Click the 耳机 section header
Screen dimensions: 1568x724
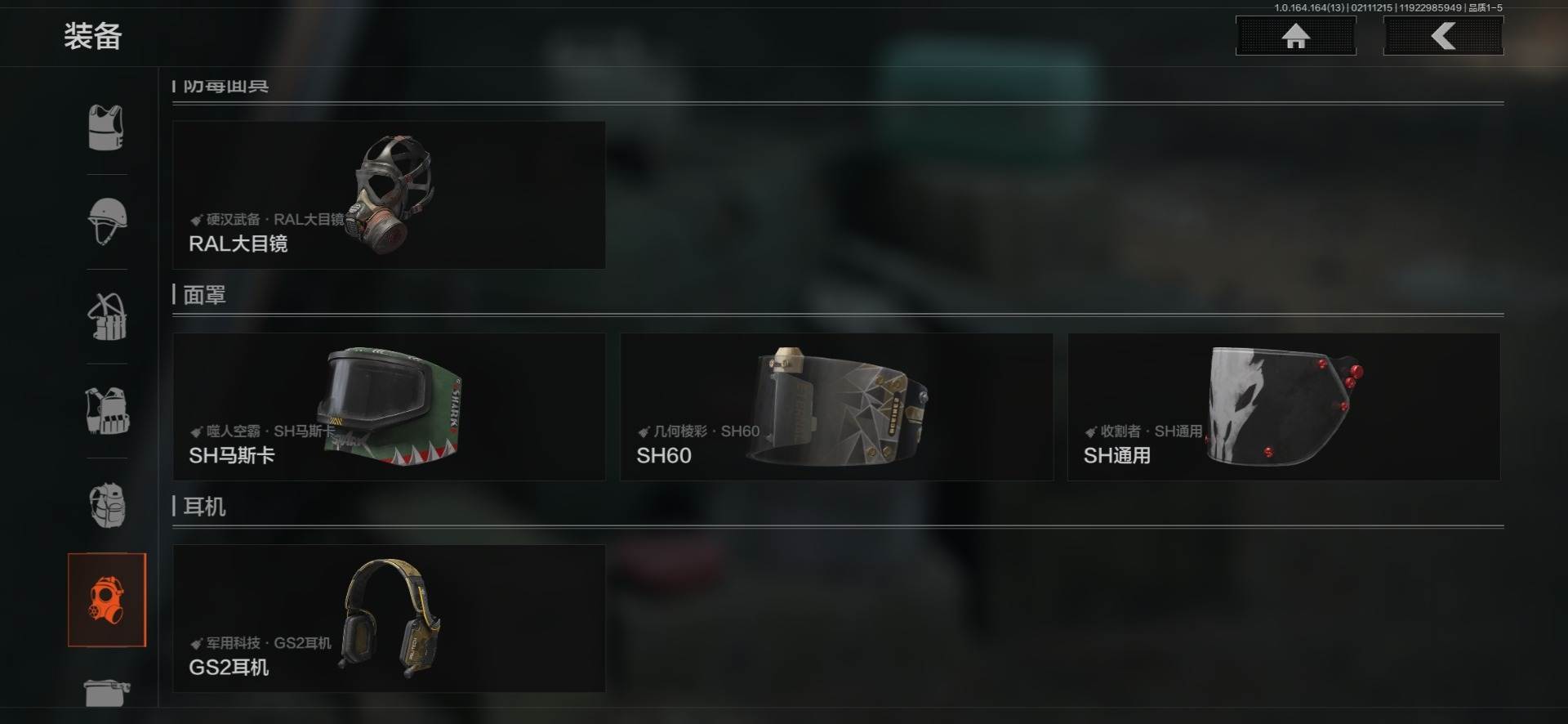pyautogui.click(x=204, y=507)
